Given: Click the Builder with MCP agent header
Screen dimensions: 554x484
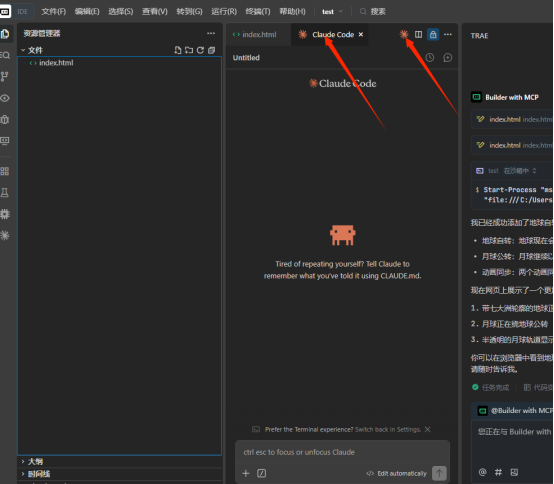Looking at the screenshot, I should tap(505, 97).
